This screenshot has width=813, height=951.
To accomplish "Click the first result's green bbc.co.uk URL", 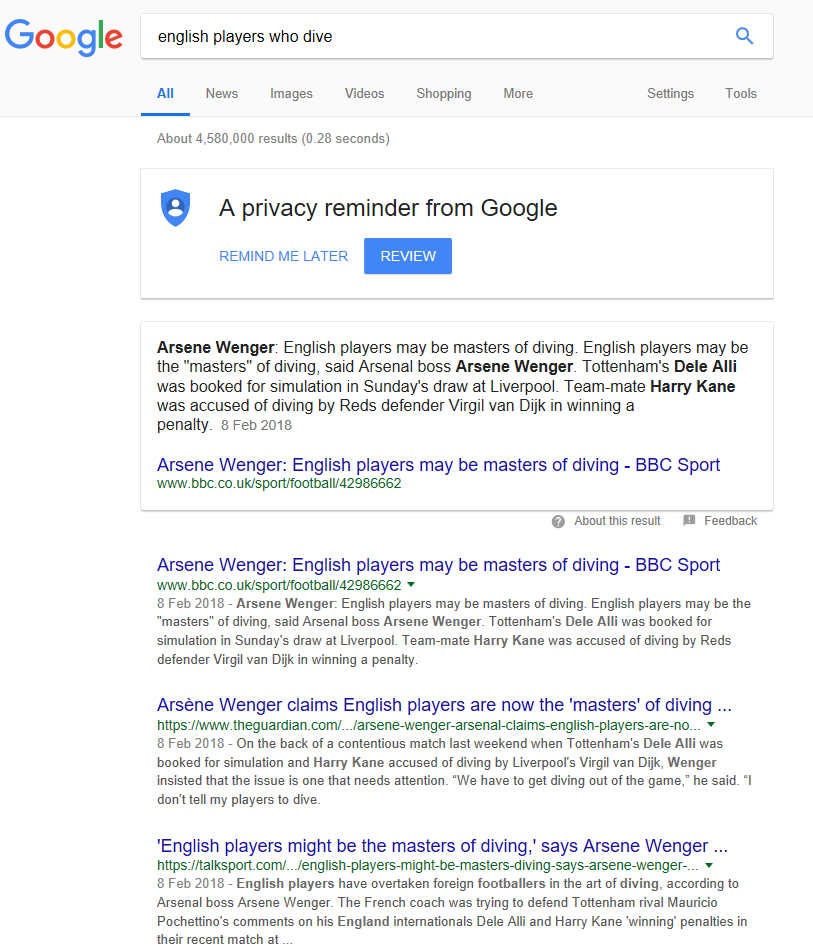I will 279,585.
